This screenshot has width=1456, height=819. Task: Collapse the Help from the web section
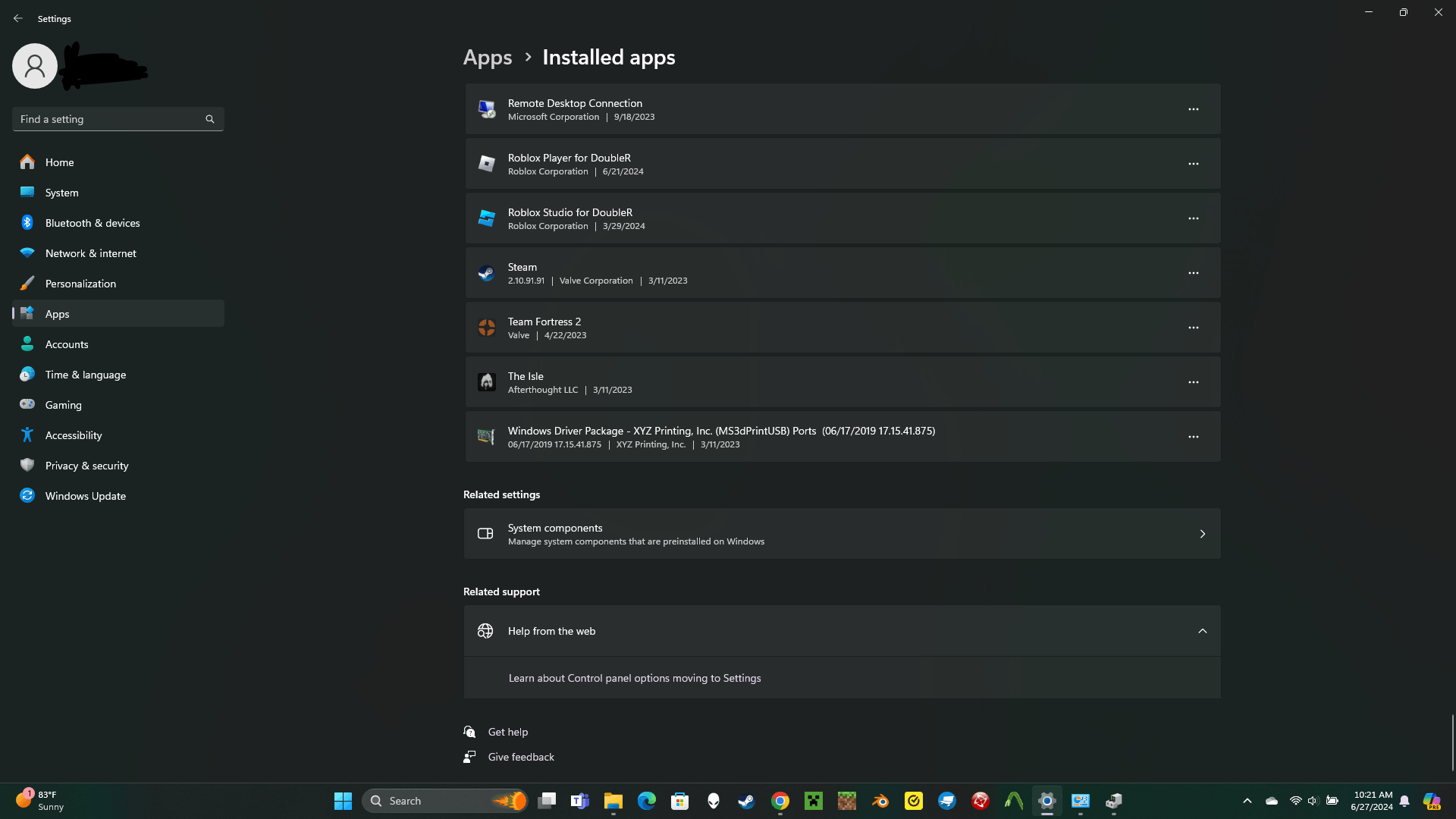[x=1202, y=631]
